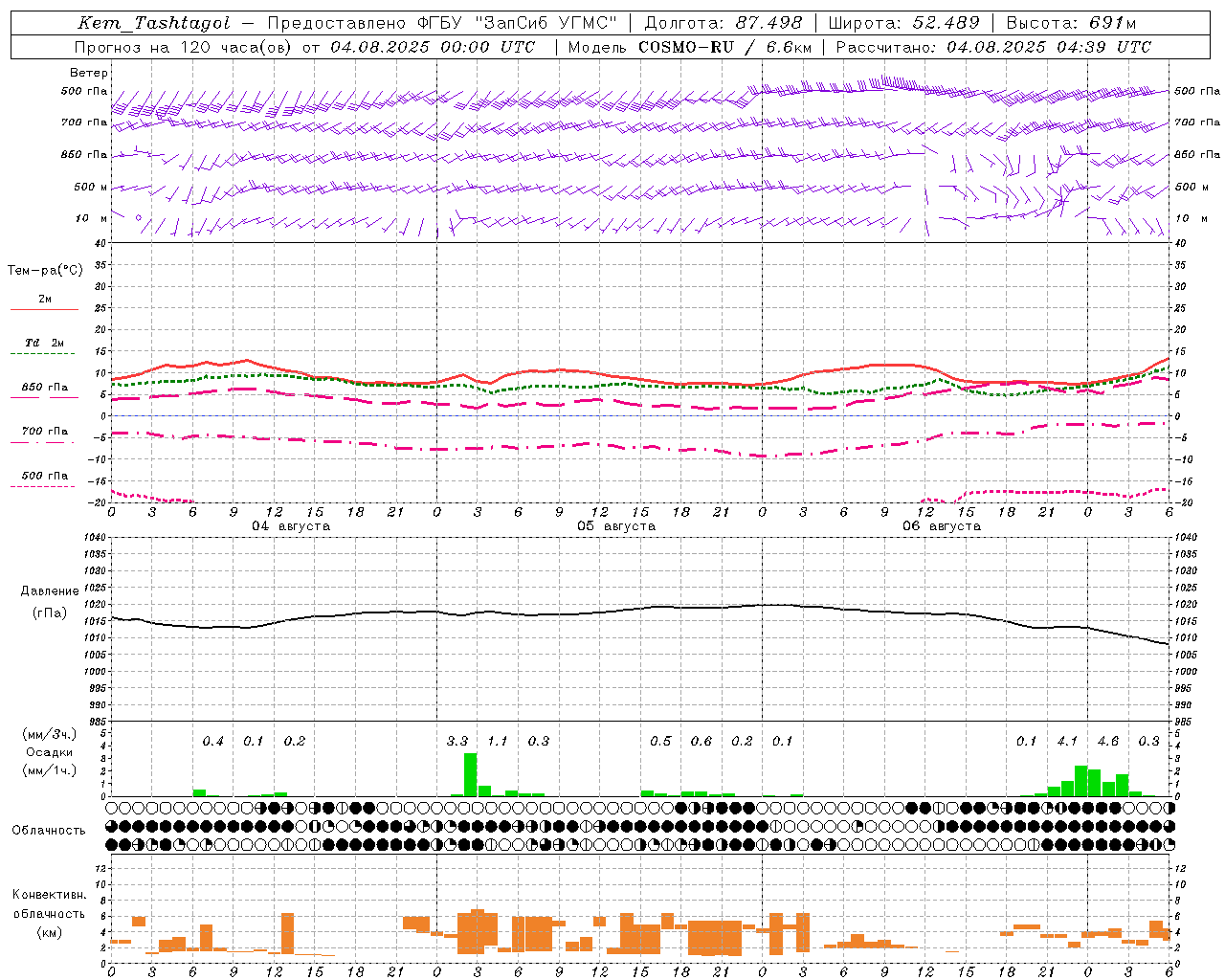Select the Высота: 691м elevation text
The height and width of the screenshot is (980, 1225).
pyautogui.click(x=1072, y=23)
